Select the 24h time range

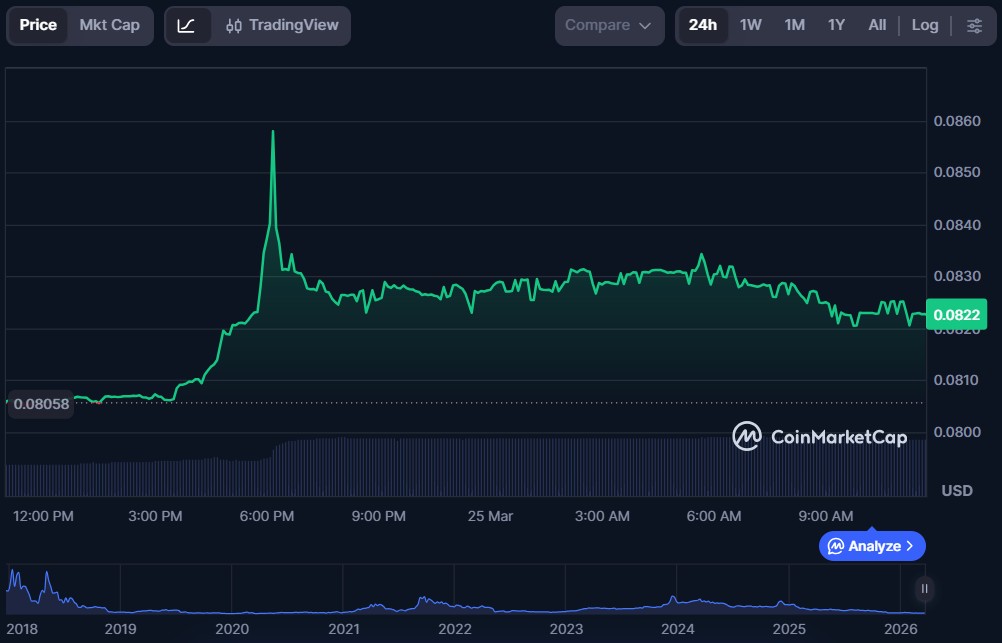coord(702,25)
